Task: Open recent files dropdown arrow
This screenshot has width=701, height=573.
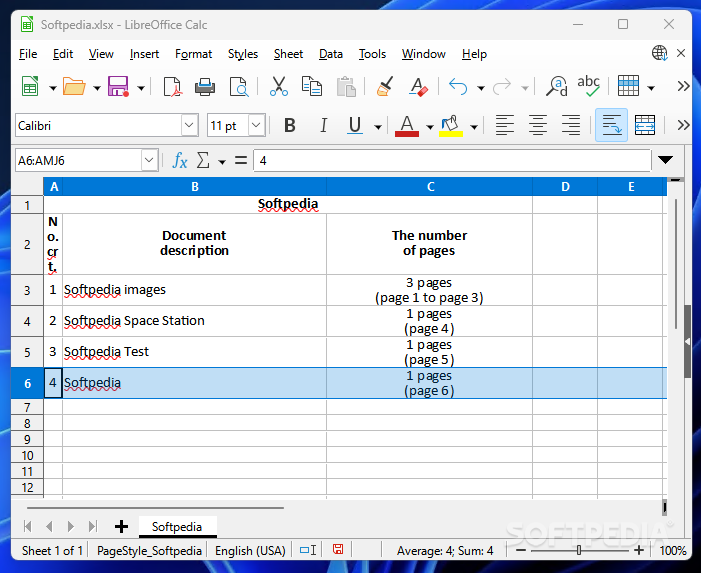Action: [97, 88]
